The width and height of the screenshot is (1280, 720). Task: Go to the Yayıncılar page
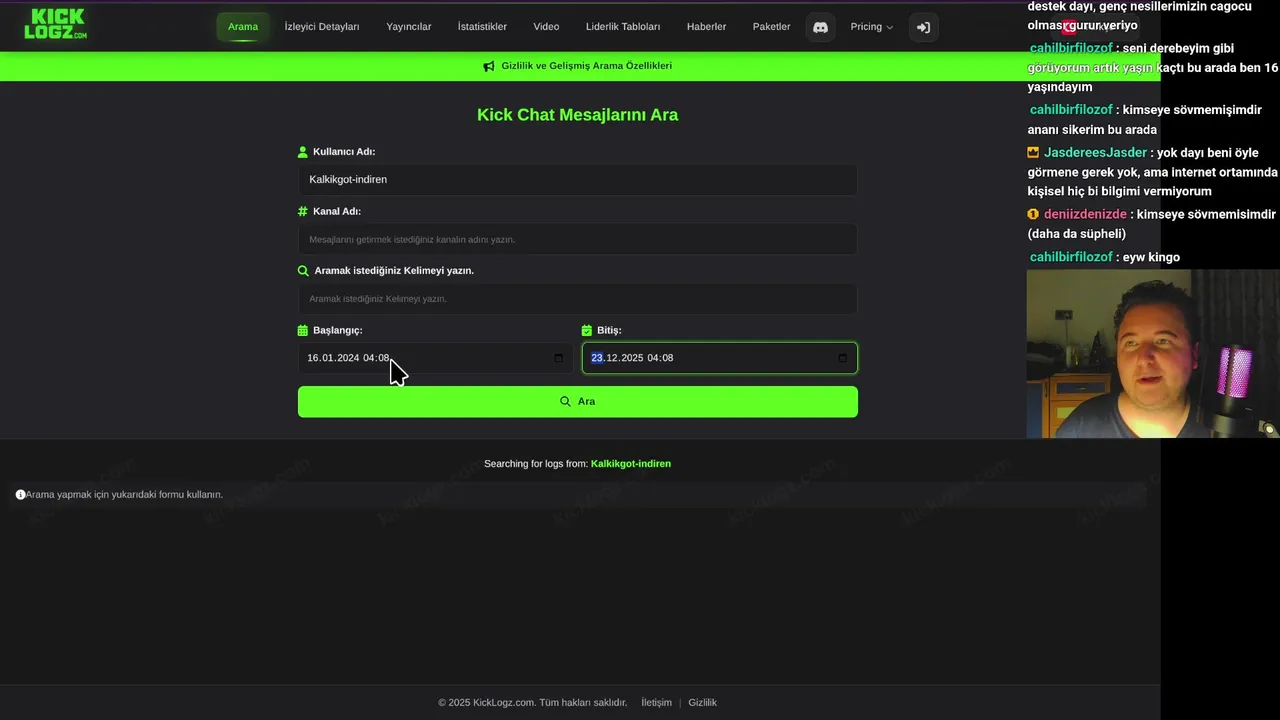(x=409, y=27)
